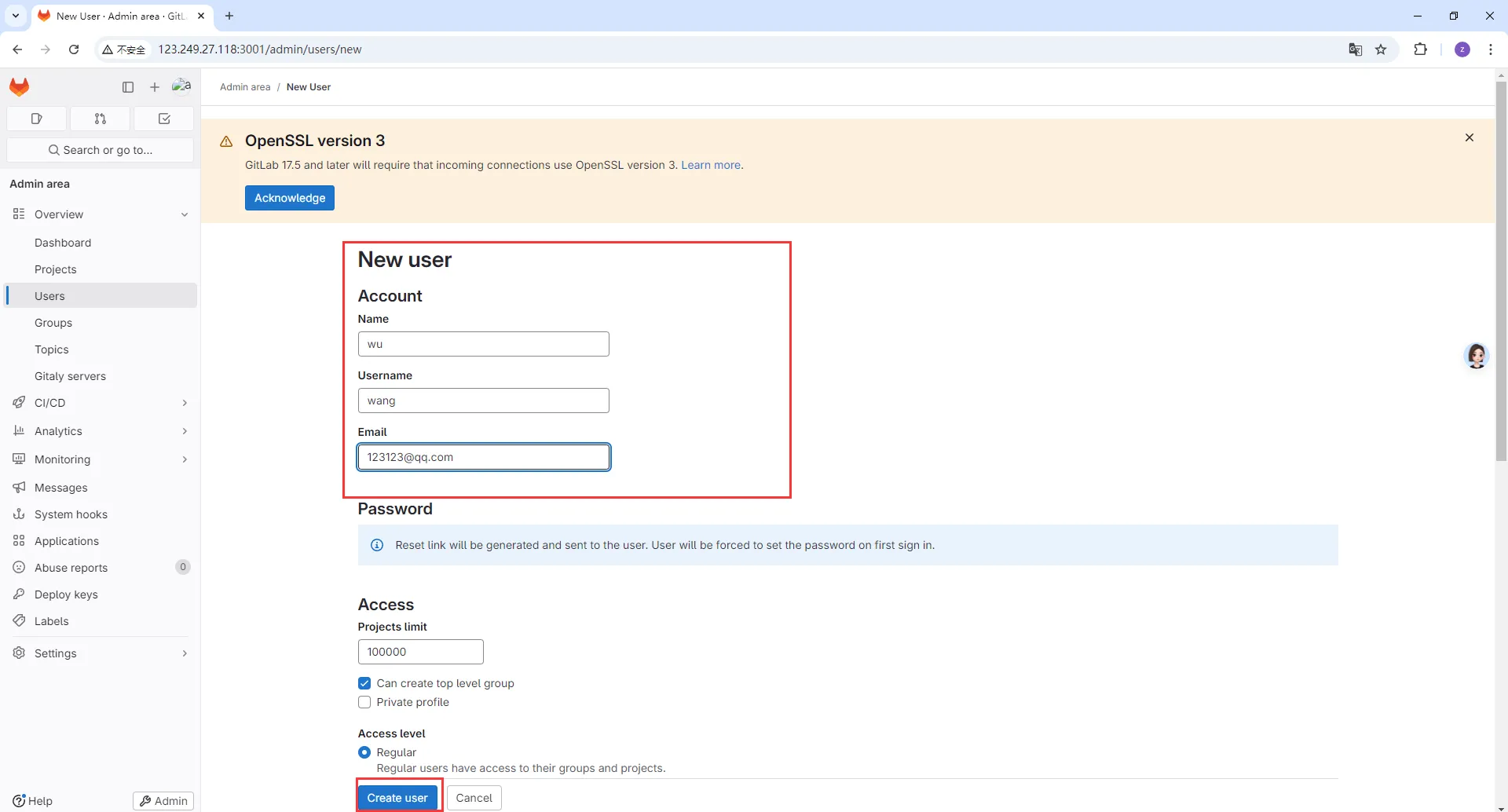Open Projects in the admin sidebar
This screenshot has width=1508, height=812.
[x=101, y=269]
